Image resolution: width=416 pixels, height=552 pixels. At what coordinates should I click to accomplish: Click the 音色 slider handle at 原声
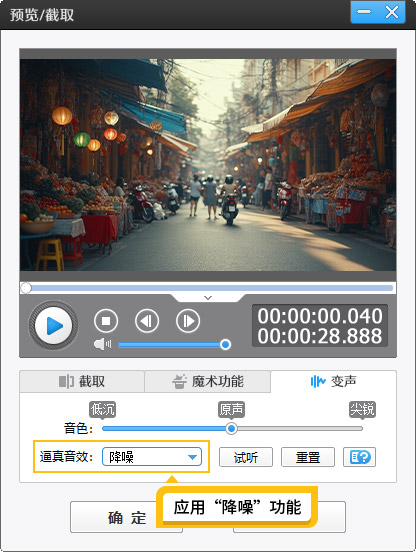(231, 428)
